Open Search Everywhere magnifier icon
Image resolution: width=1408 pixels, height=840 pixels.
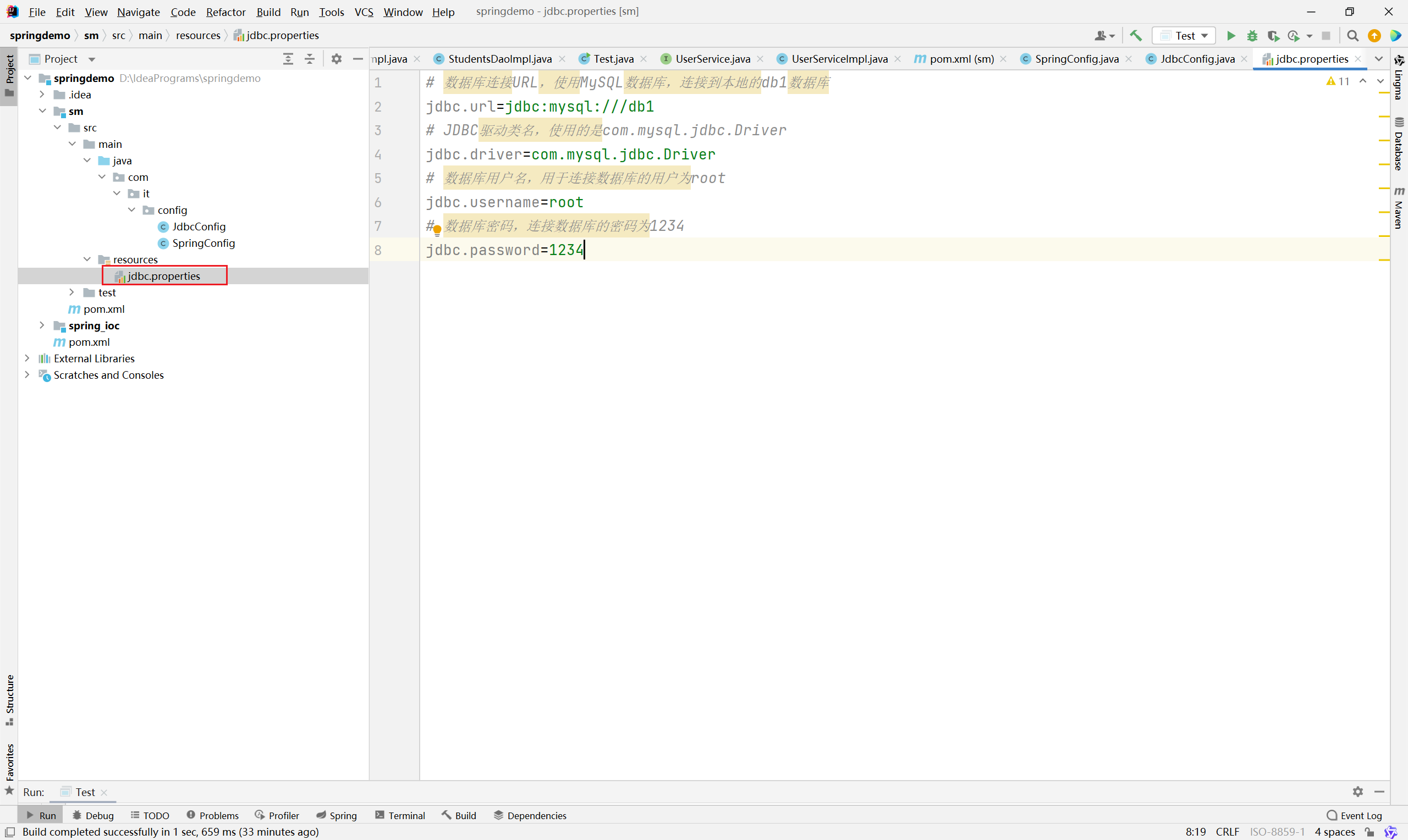[x=1352, y=36]
